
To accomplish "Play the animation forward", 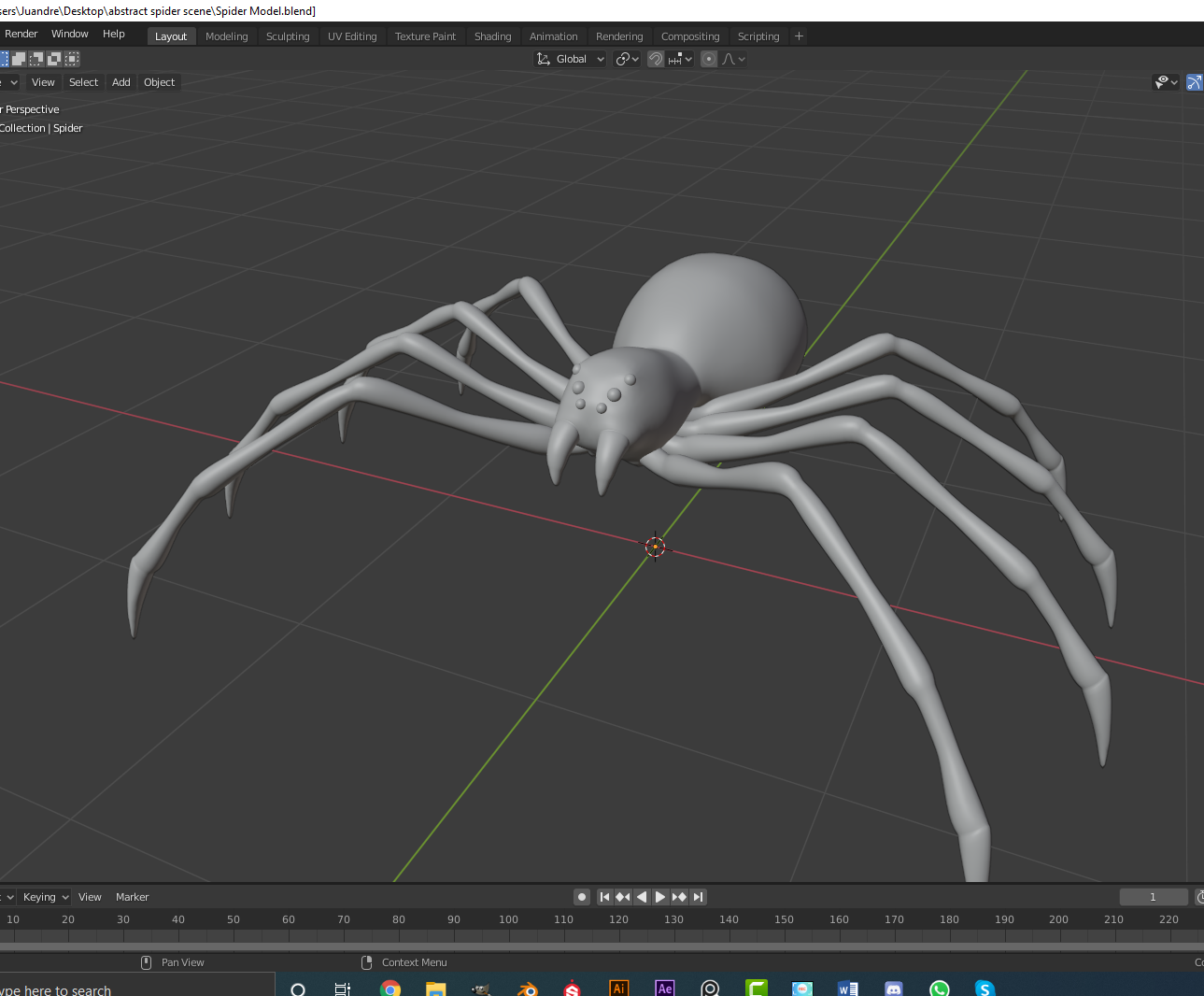I will pyautogui.click(x=659, y=896).
